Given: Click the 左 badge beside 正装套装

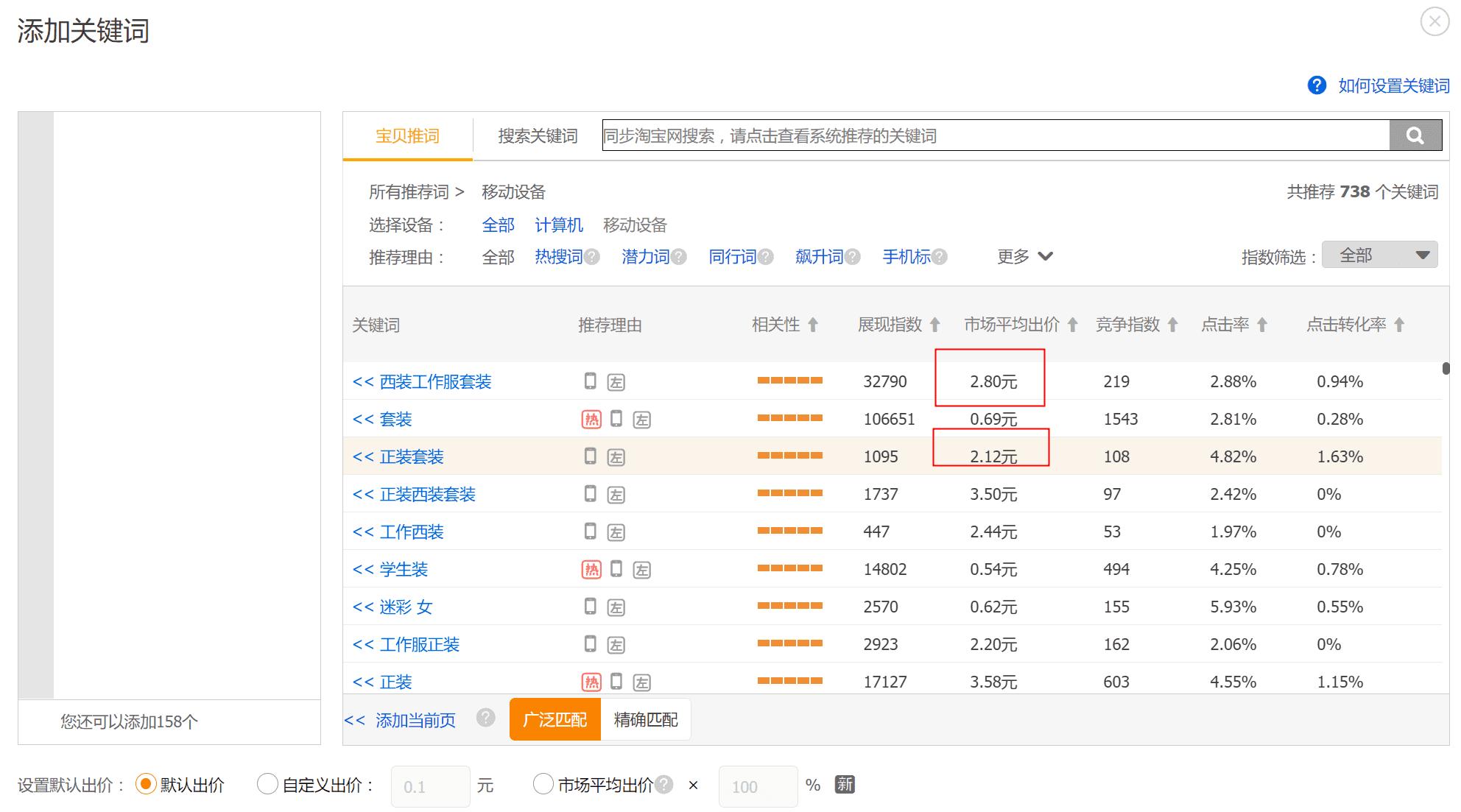Looking at the screenshot, I should point(617,456).
